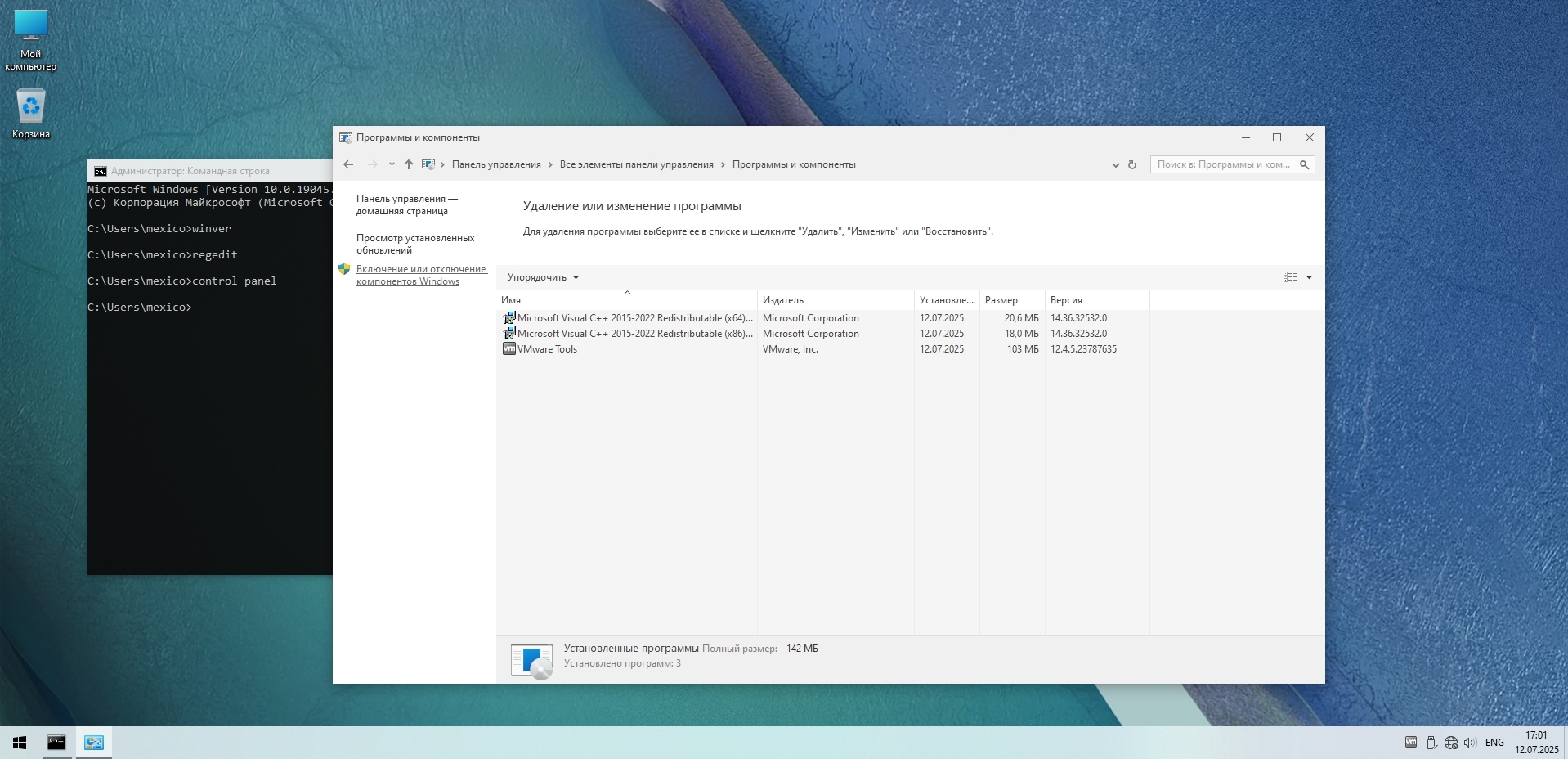Click the VMware Tools vm icon

pos(508,349)
